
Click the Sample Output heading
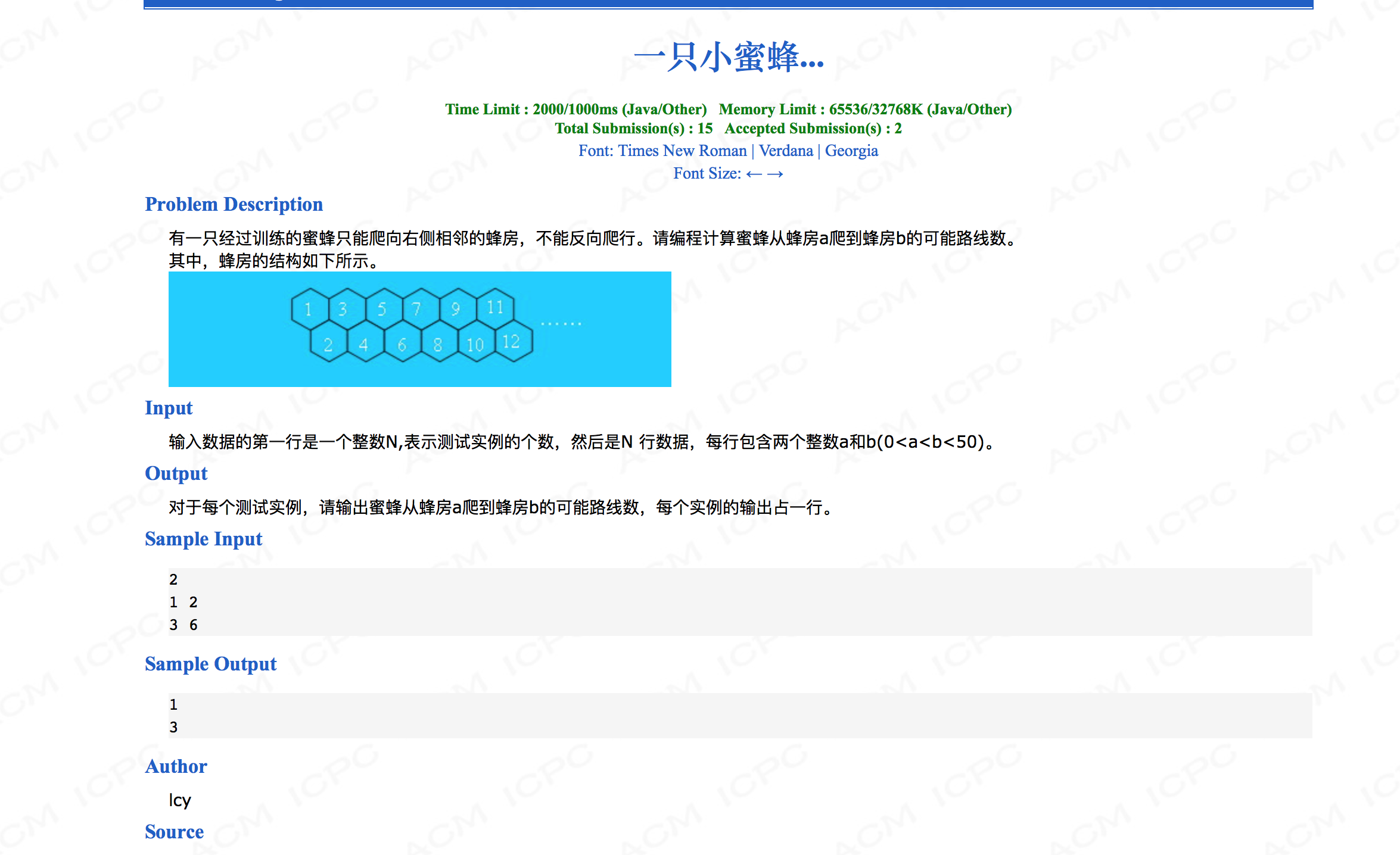(210, 664)
